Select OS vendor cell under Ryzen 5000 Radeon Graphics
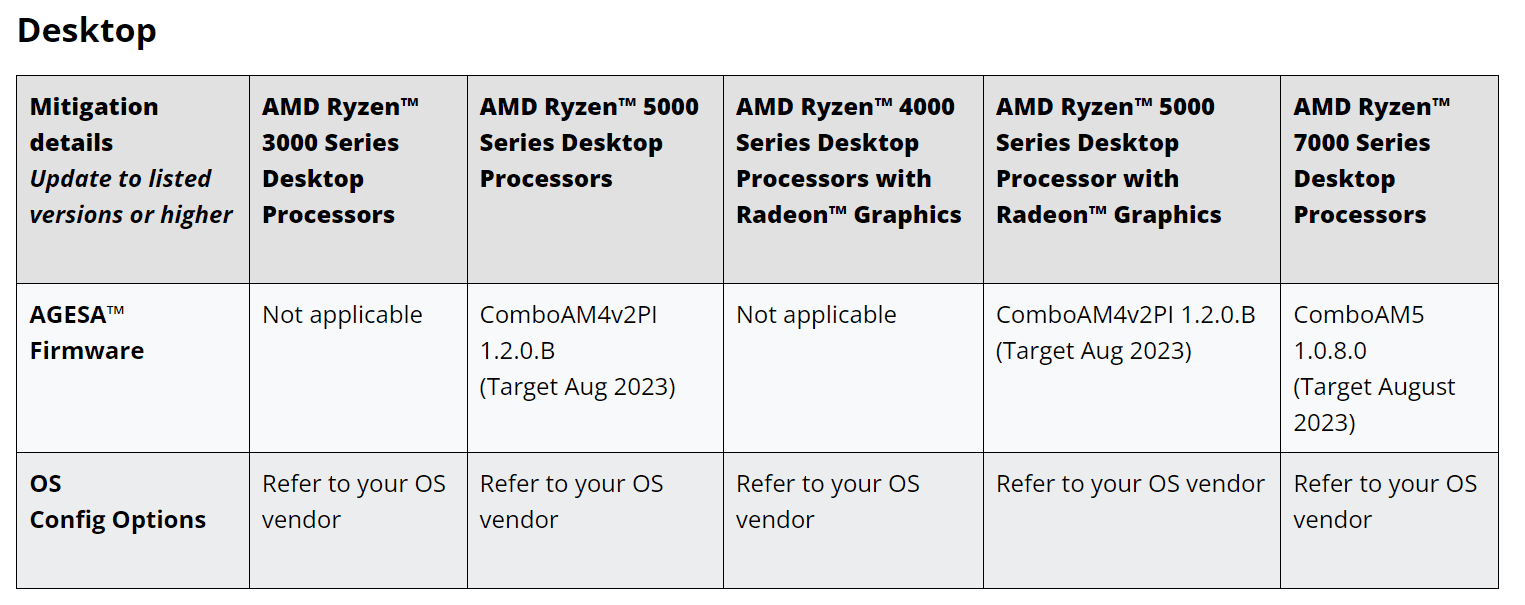Screen dimensions: 1525x605 [x=1132, y=520]
